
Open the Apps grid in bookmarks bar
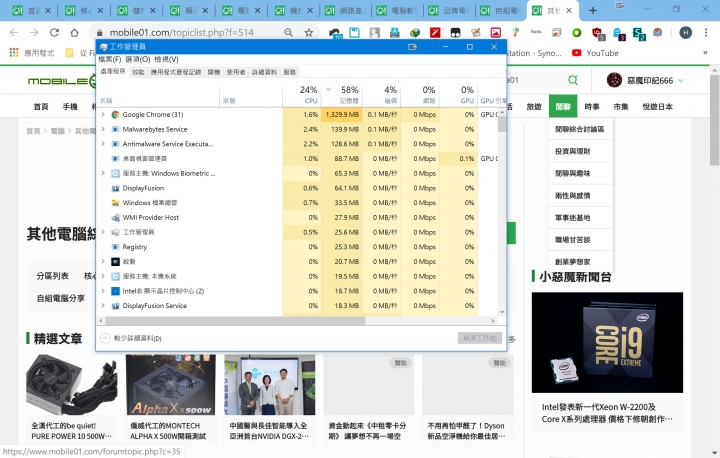[x=14, y=53]
